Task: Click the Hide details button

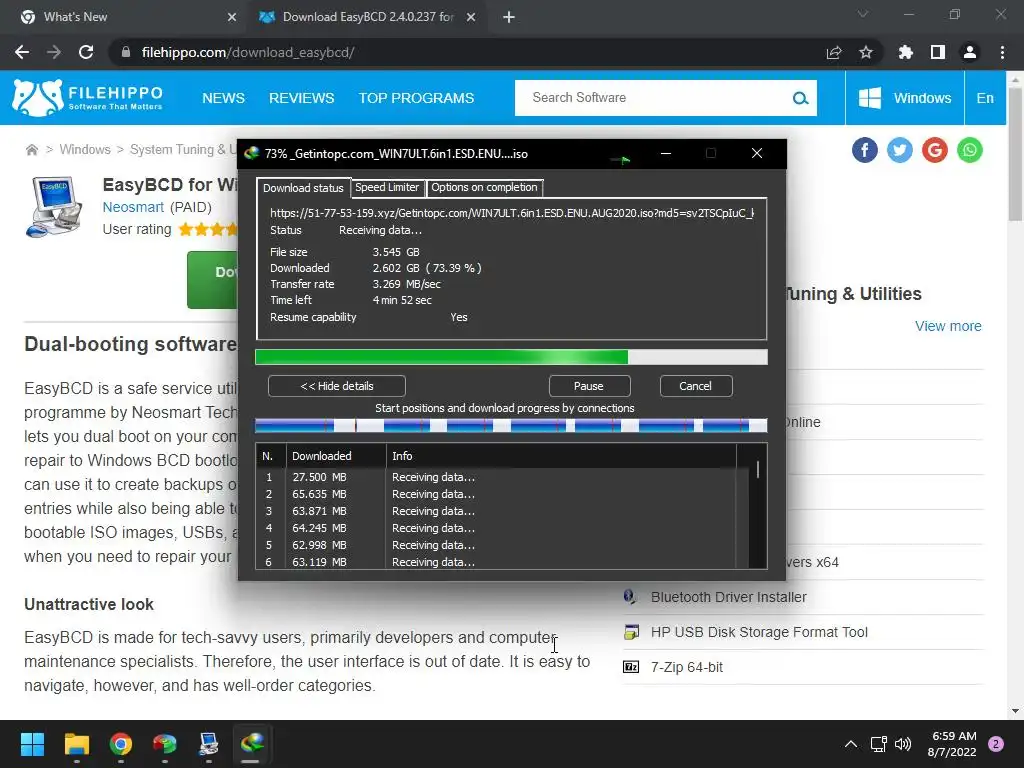Action: [x=337, y=386]
